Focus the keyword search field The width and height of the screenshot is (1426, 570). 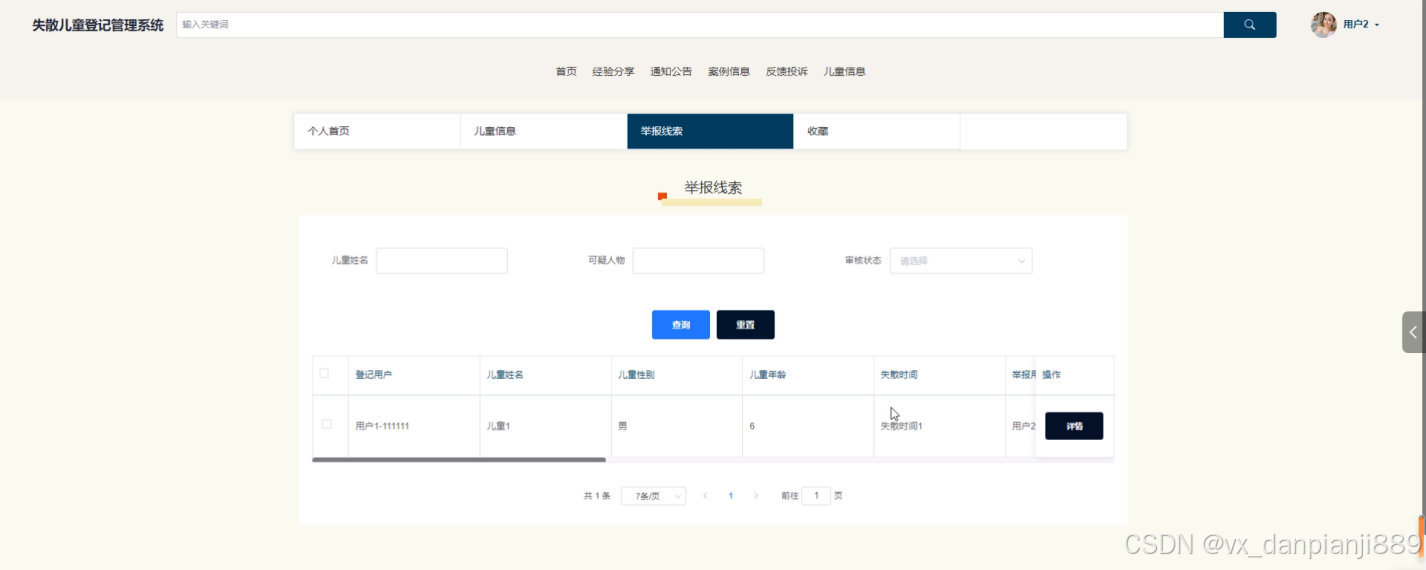pyautogui.click(x=700, y=25)
